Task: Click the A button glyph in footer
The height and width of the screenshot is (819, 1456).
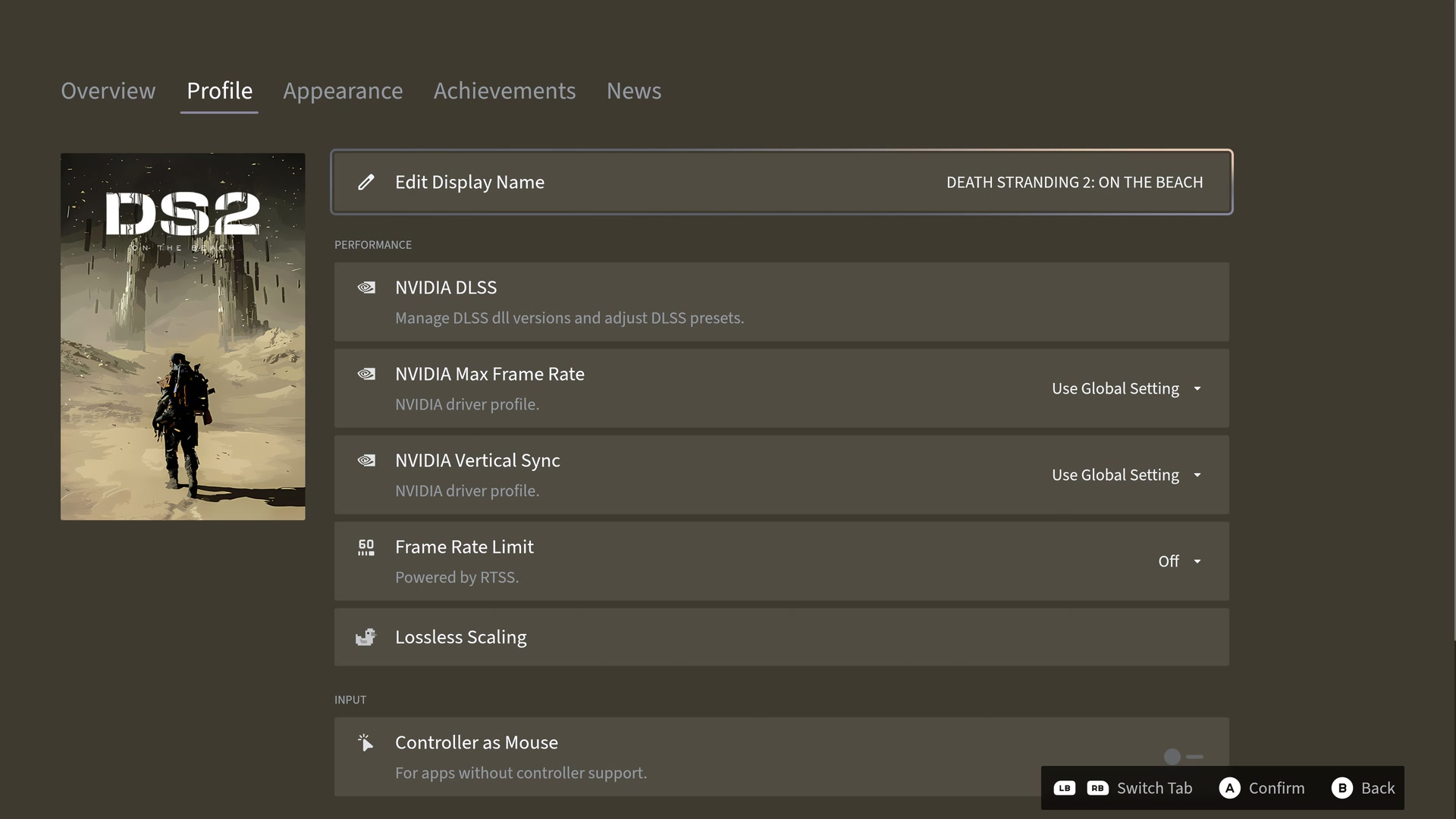Action: coord(1229,788)
